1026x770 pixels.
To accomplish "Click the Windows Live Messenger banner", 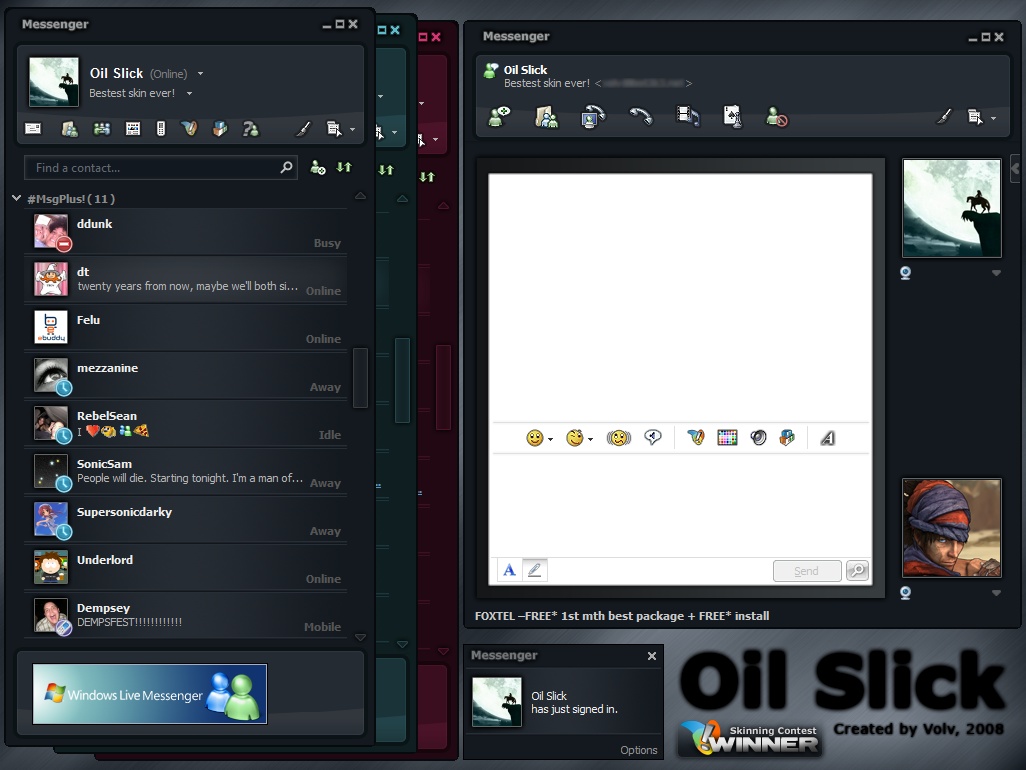I will click(x=150, y=694).
